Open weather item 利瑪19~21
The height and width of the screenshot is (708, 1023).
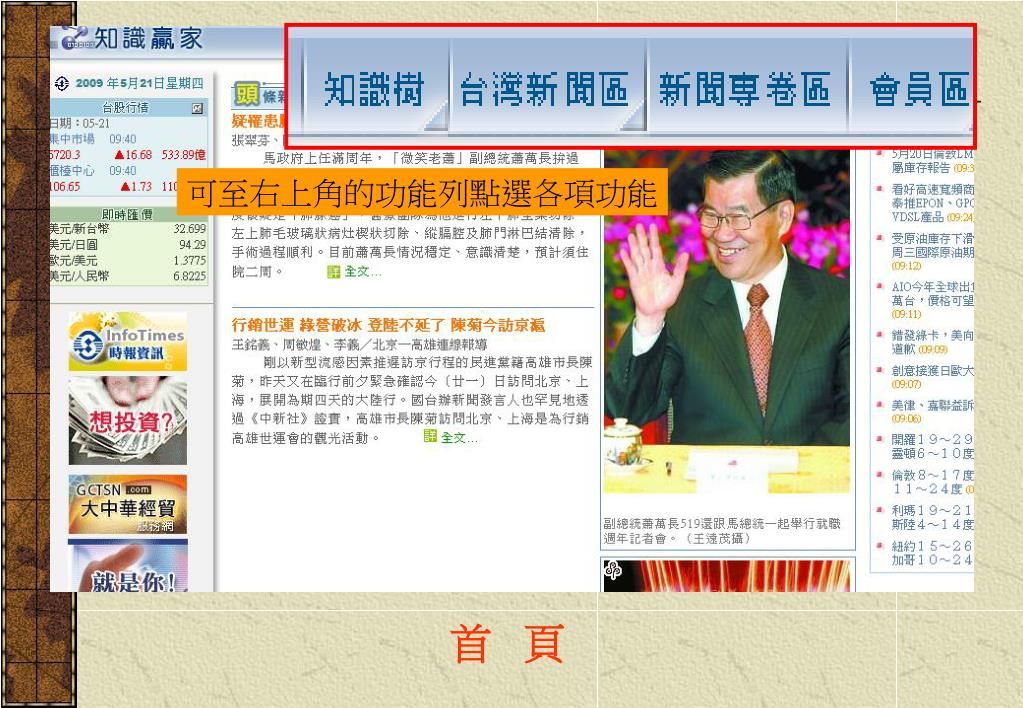(932, 517)
